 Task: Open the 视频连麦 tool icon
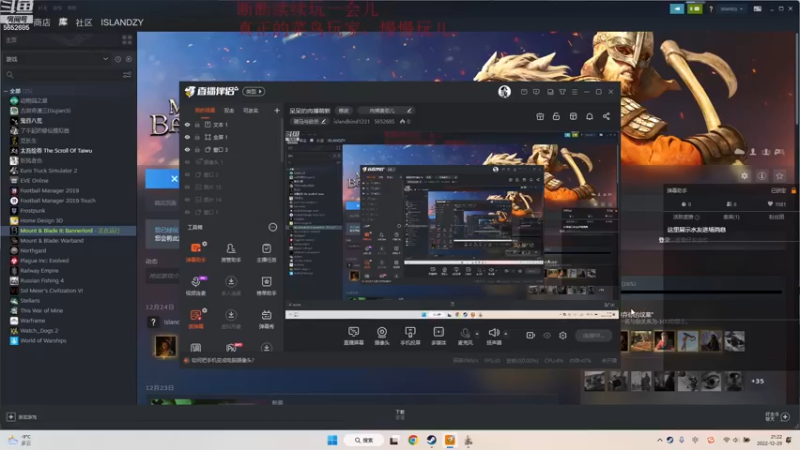pyautogui.click(x=196, y=285)
